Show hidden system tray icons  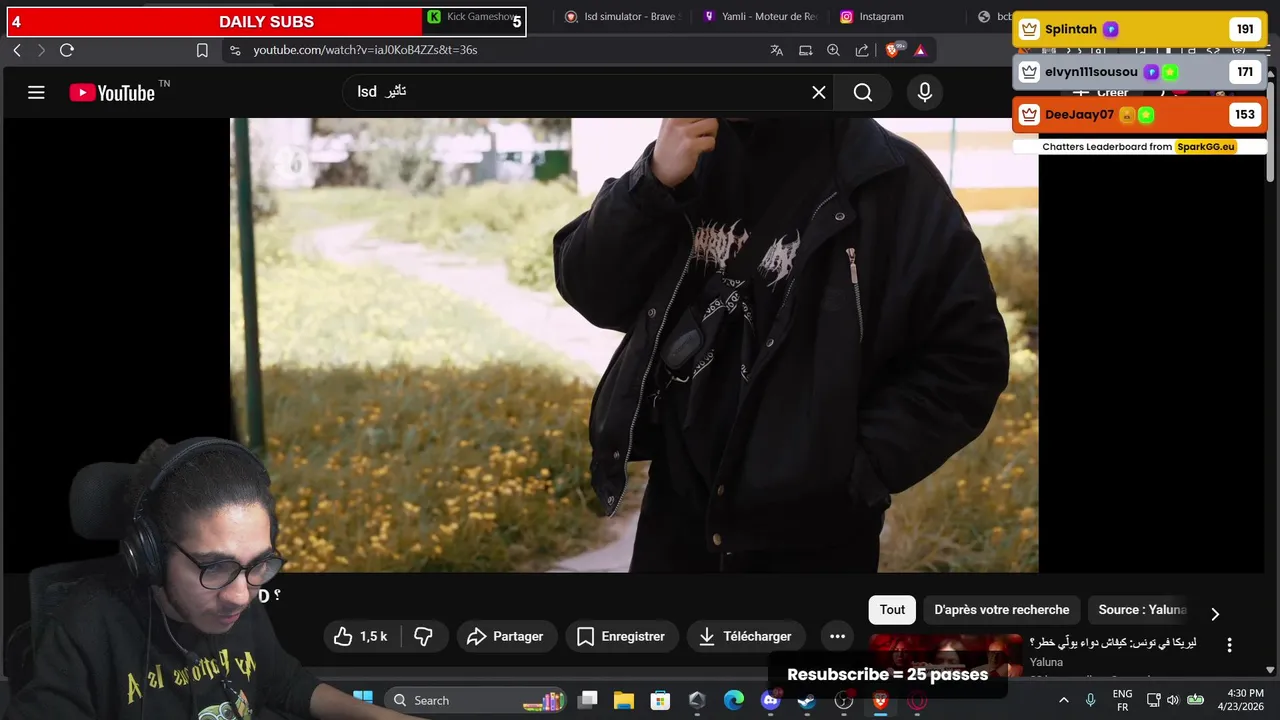(x=1063, y=700)
